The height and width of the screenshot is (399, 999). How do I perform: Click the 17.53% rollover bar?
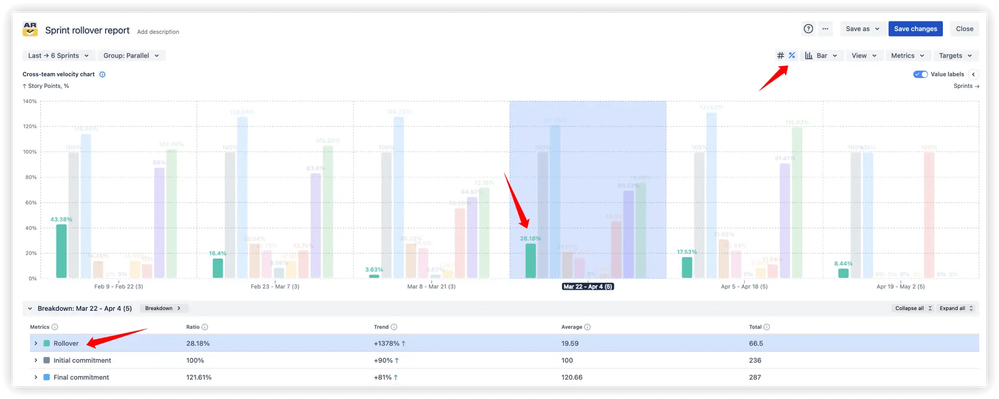pyautogui.click(x=687, y=267)
